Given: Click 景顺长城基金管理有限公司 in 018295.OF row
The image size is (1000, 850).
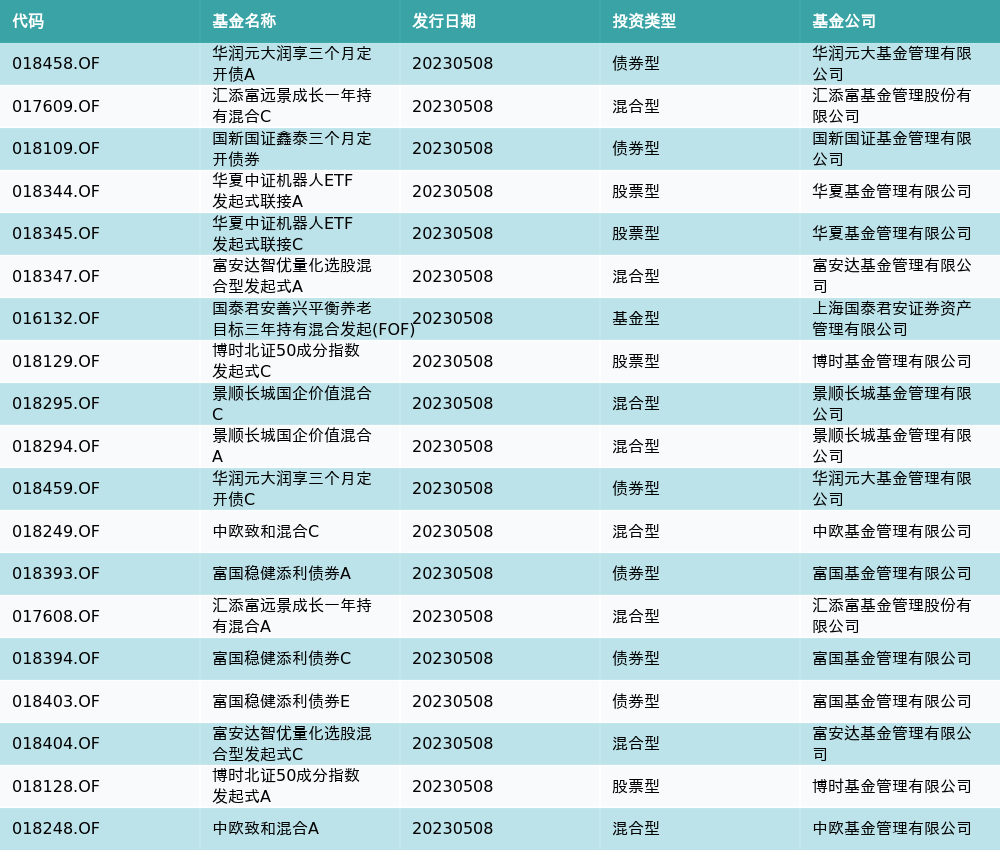Looking at the screenshot, I should [x=892, y=404].
